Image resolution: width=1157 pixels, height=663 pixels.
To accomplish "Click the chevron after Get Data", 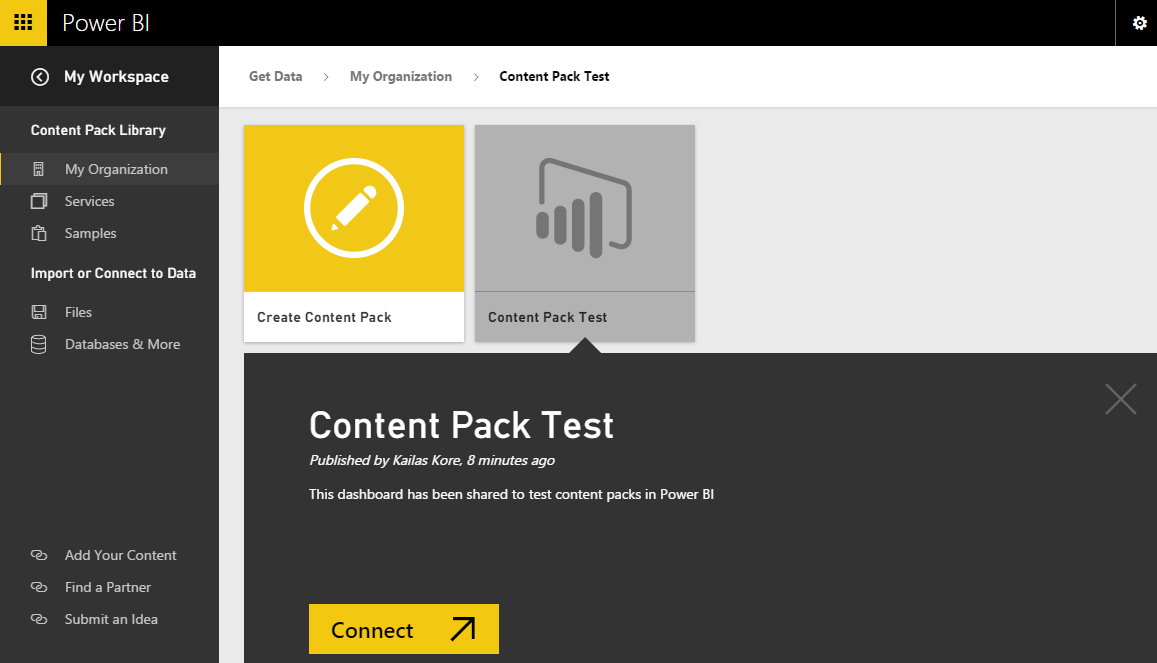I will (x=325, y=77).
